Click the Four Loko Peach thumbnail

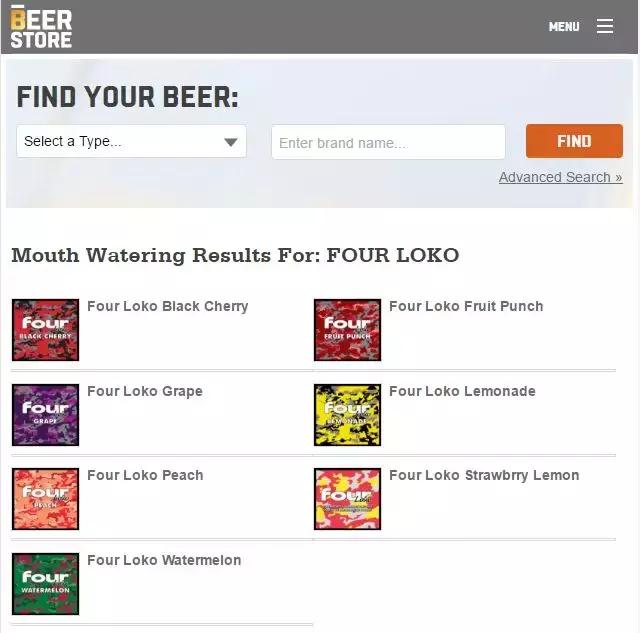point(45,498)
